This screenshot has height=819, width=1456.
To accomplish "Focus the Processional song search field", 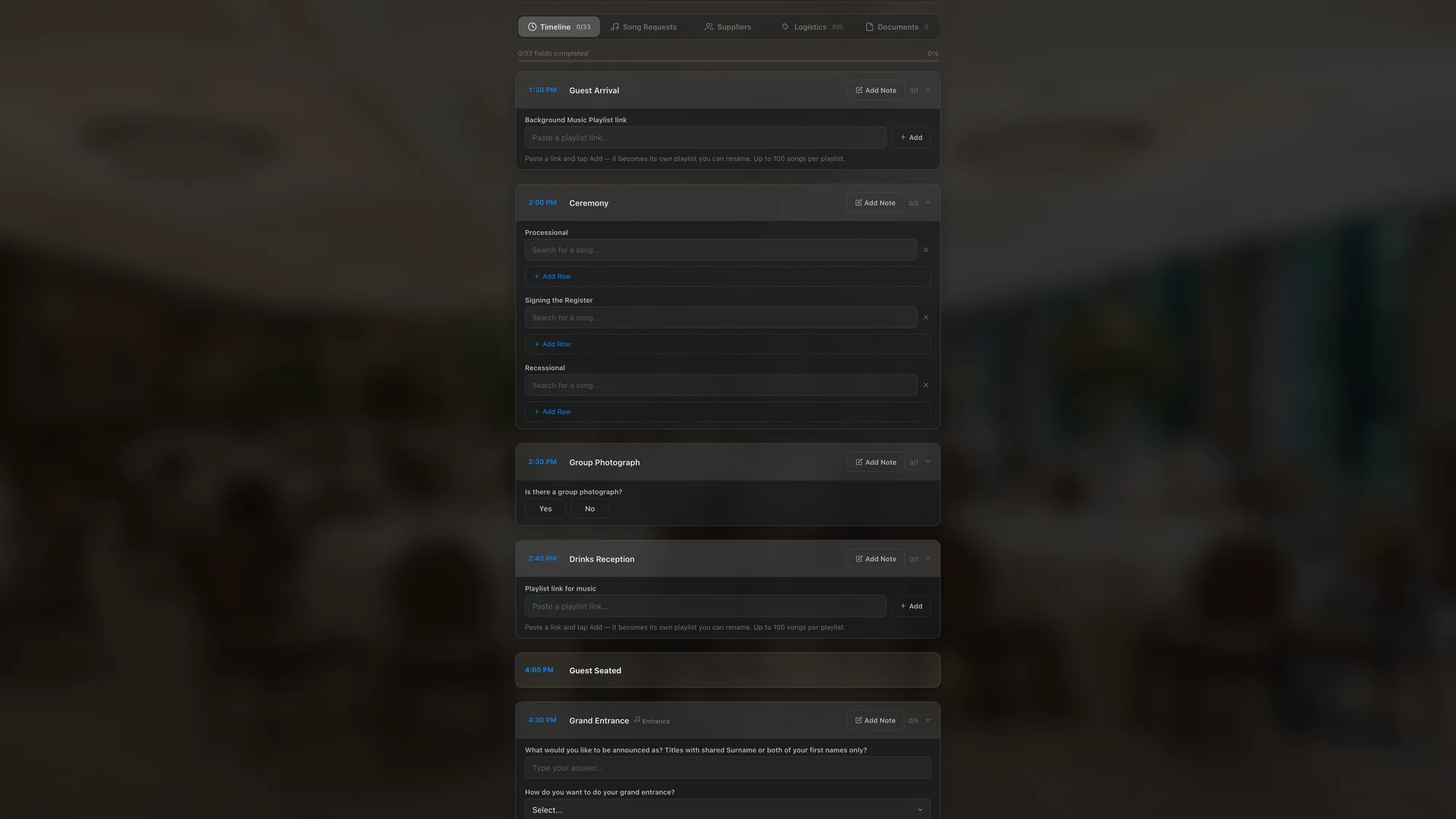I will pos(721,250).
